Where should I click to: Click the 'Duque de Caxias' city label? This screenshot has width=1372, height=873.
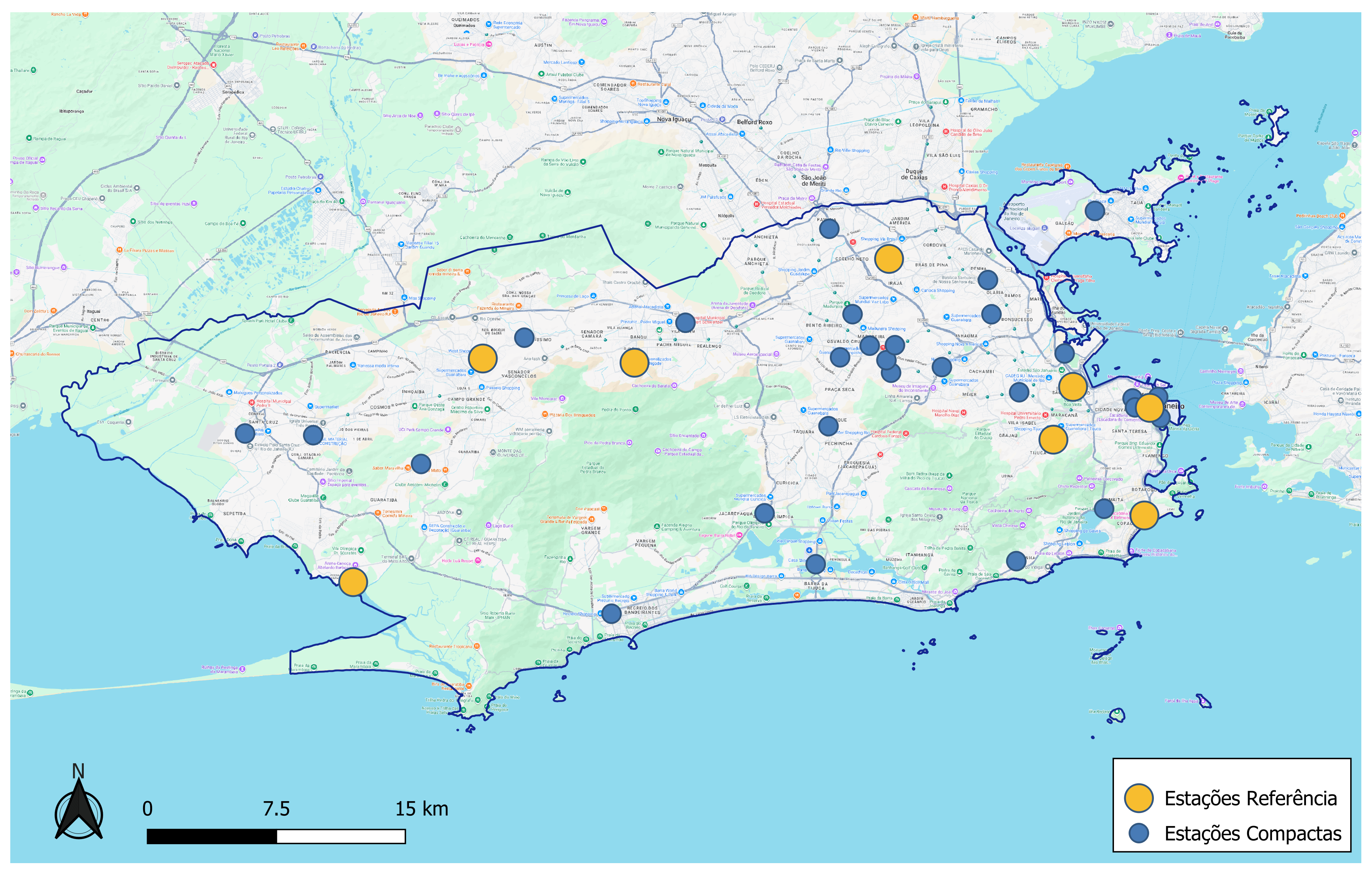pos(914,174)
